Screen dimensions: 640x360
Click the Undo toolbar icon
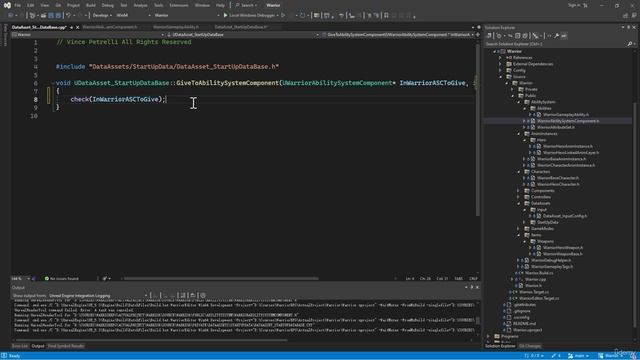point(68,15)
